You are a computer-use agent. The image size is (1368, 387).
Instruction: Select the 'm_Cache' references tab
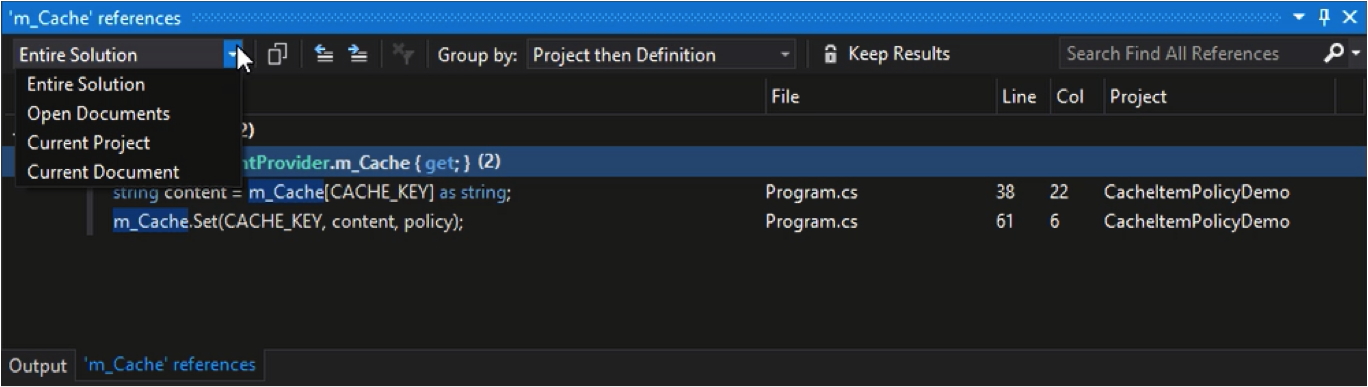click(169, 365)
